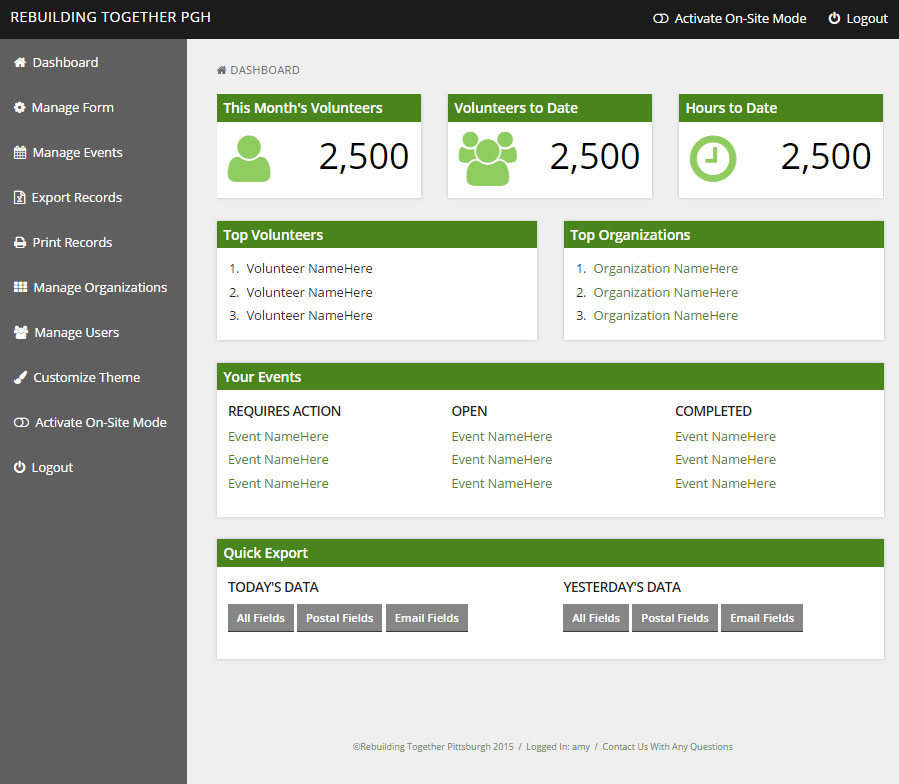
Task: Click the Quick Export panel header
Action: [x=550, y=553]
